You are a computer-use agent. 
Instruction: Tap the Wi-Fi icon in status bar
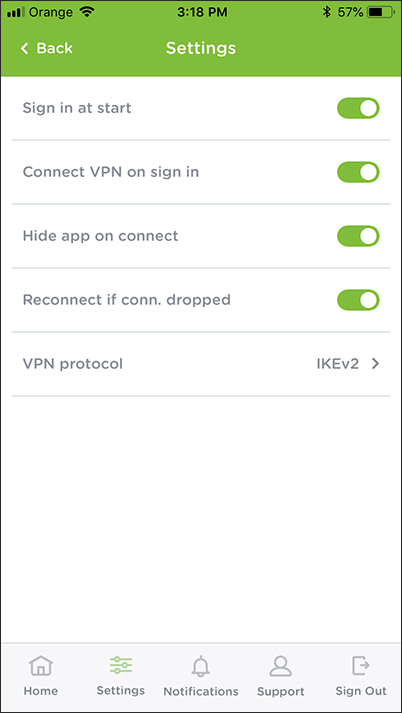coord(87,12)
